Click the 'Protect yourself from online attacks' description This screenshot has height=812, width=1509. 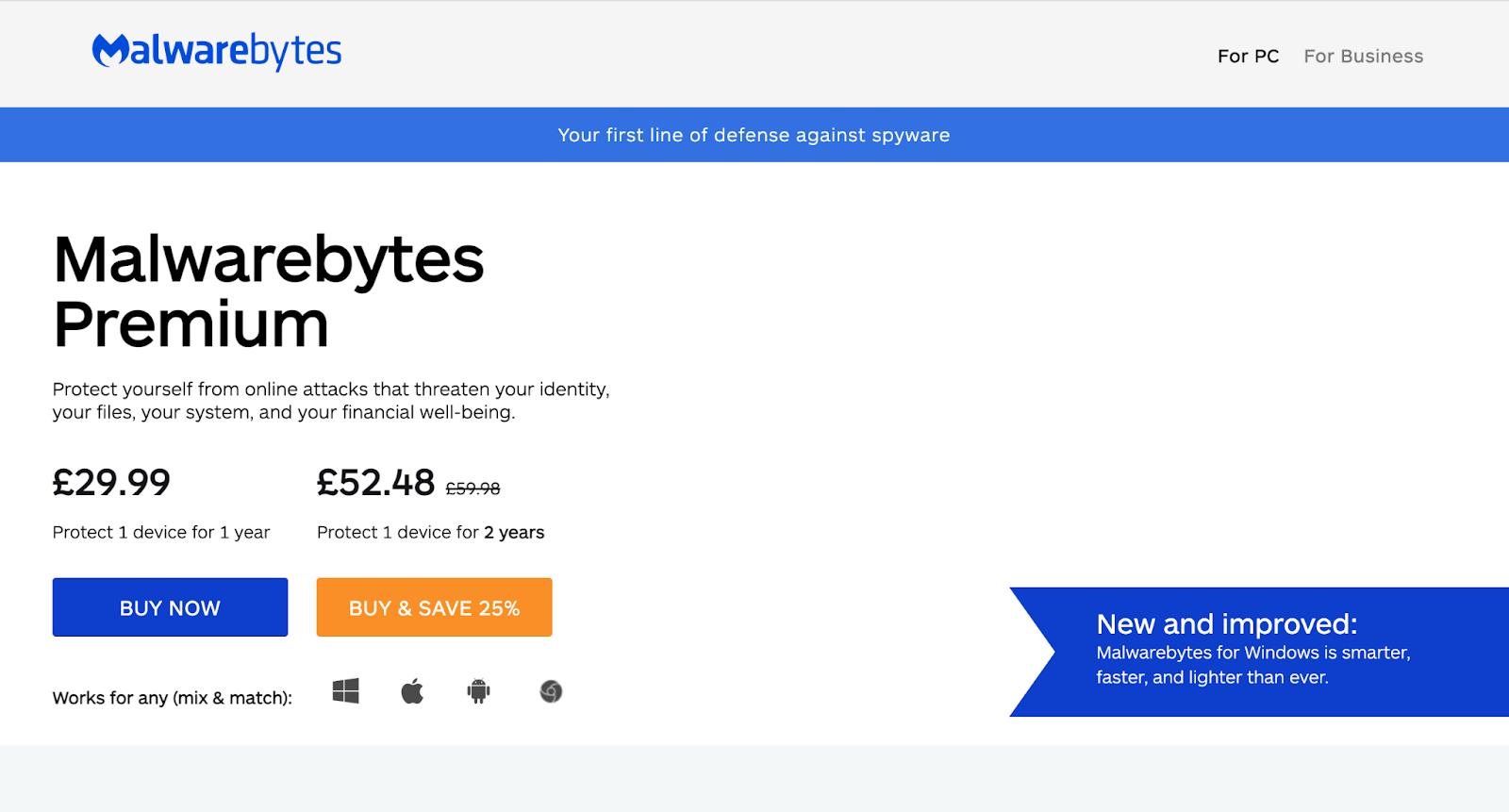click(x=331, y=401)
